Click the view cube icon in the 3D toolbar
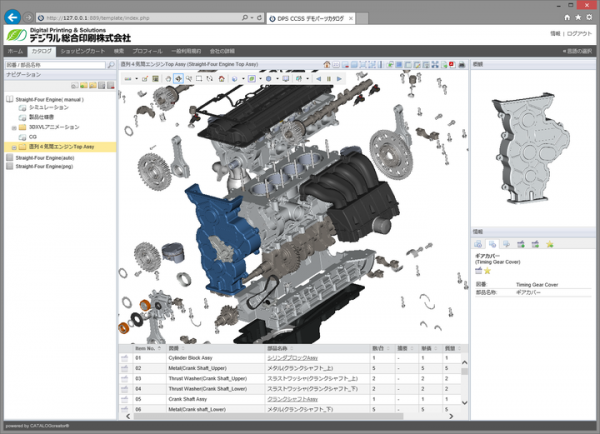 [x=235, y=79]
